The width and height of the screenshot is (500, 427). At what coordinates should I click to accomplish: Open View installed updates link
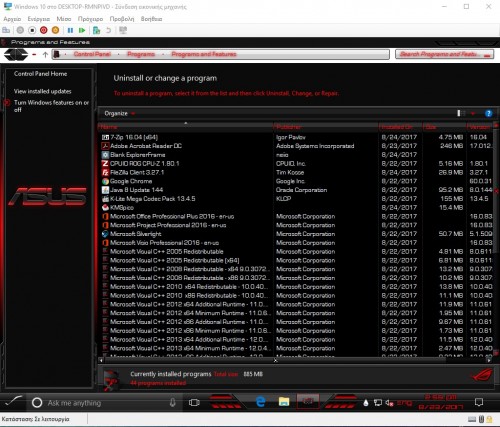(42, 91)
